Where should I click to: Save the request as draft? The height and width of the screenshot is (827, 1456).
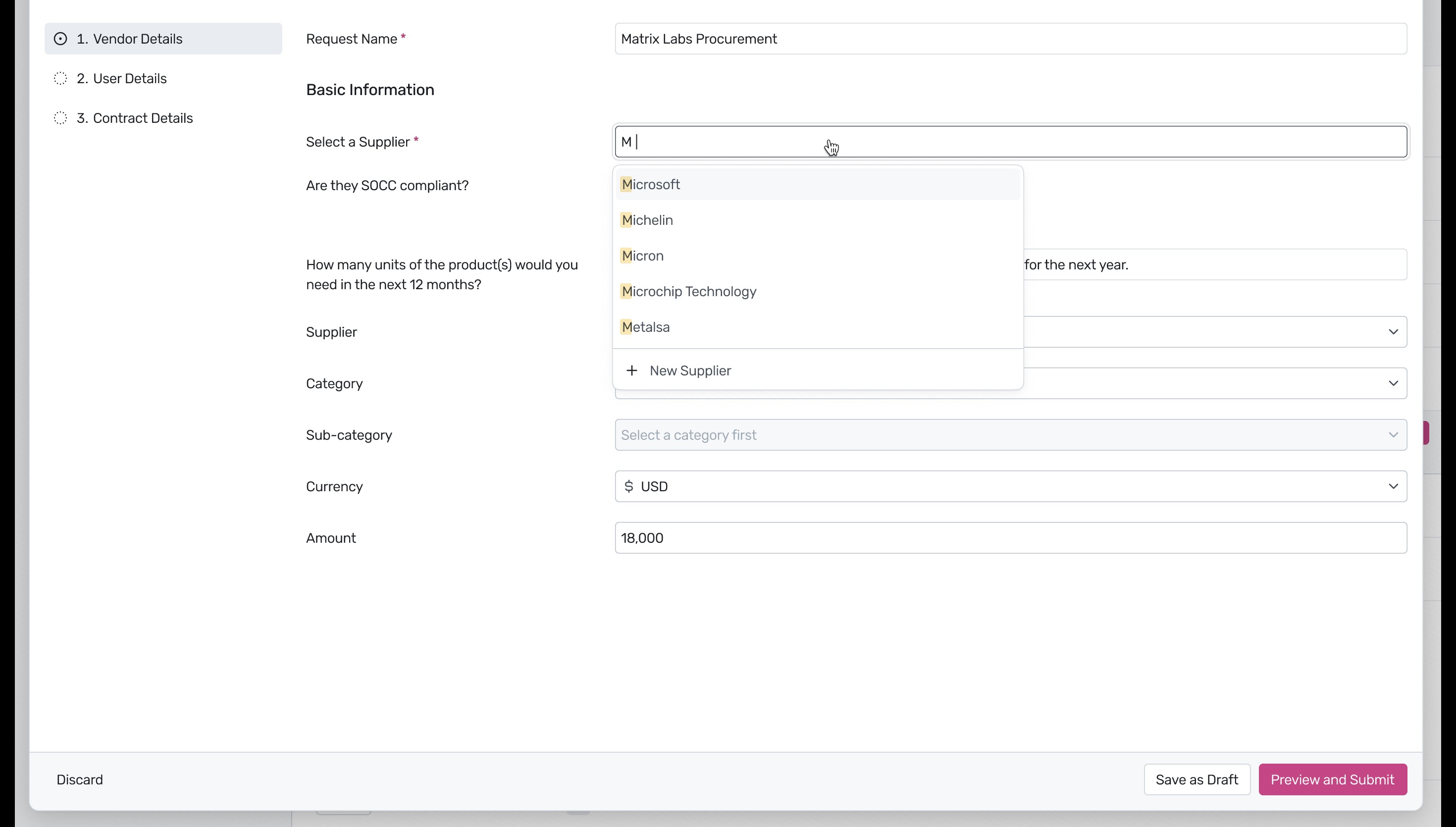[x=1196, y=780]
